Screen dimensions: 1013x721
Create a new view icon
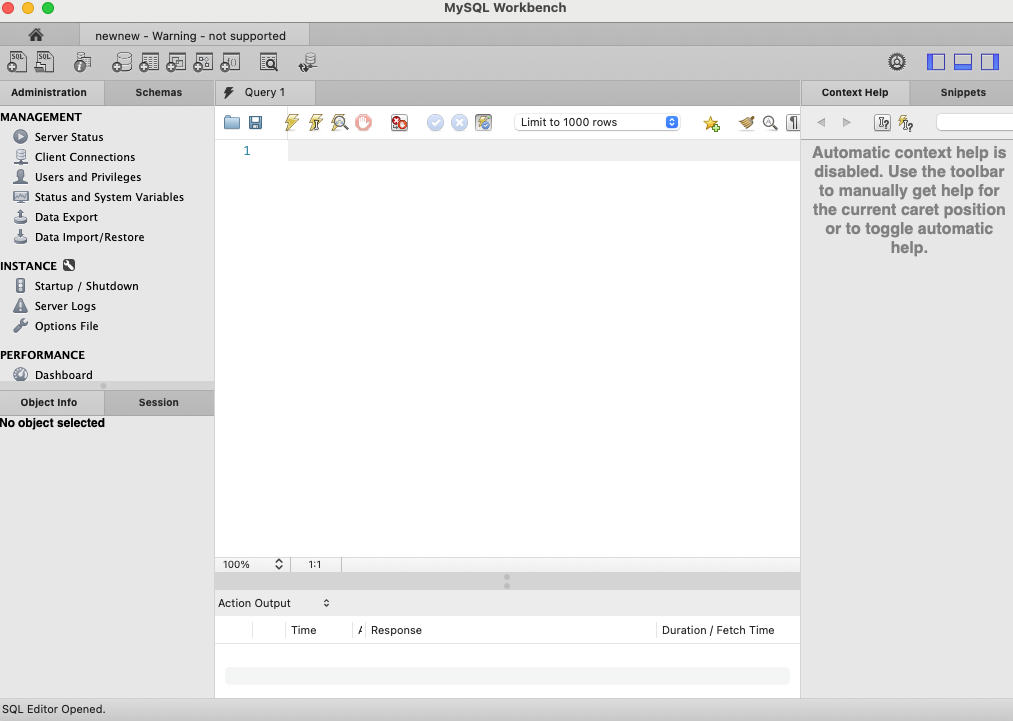click(176, 62)
